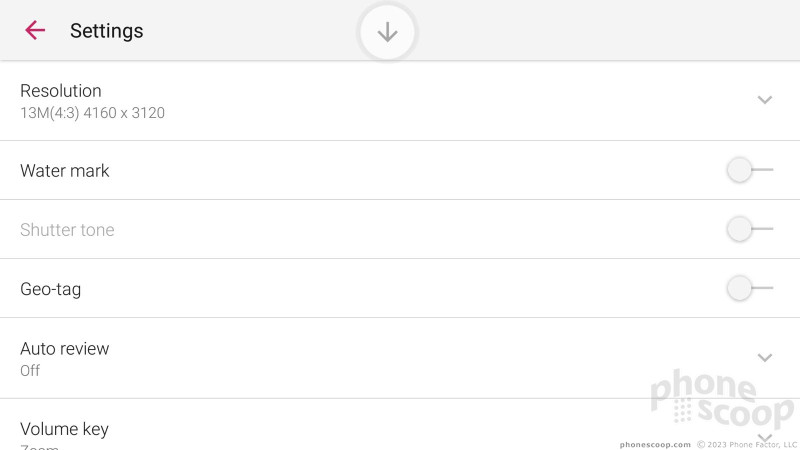Select the Resolution setting label

coord(61,91)
